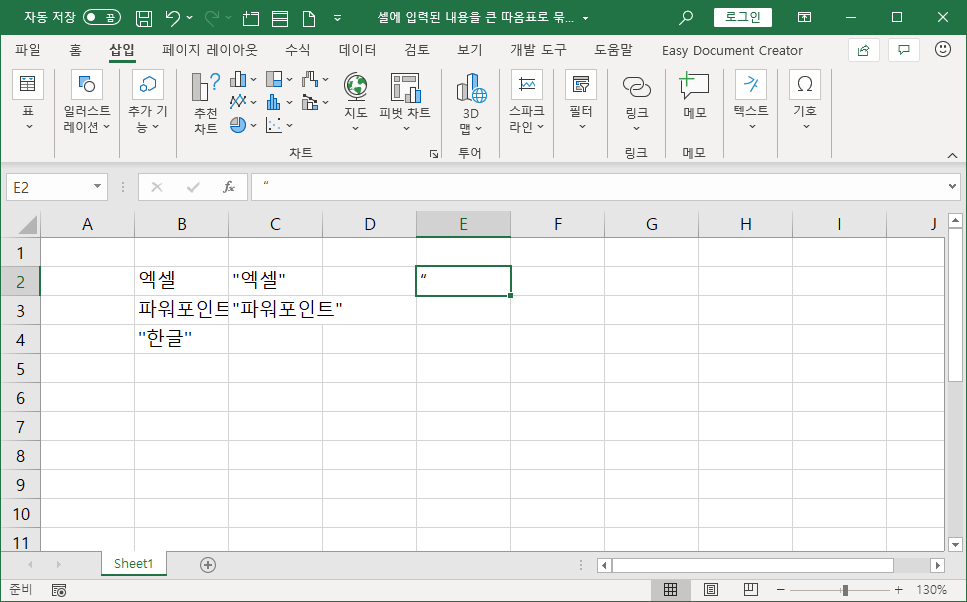Insert a hierarchy treemap chart

[279, 79]
